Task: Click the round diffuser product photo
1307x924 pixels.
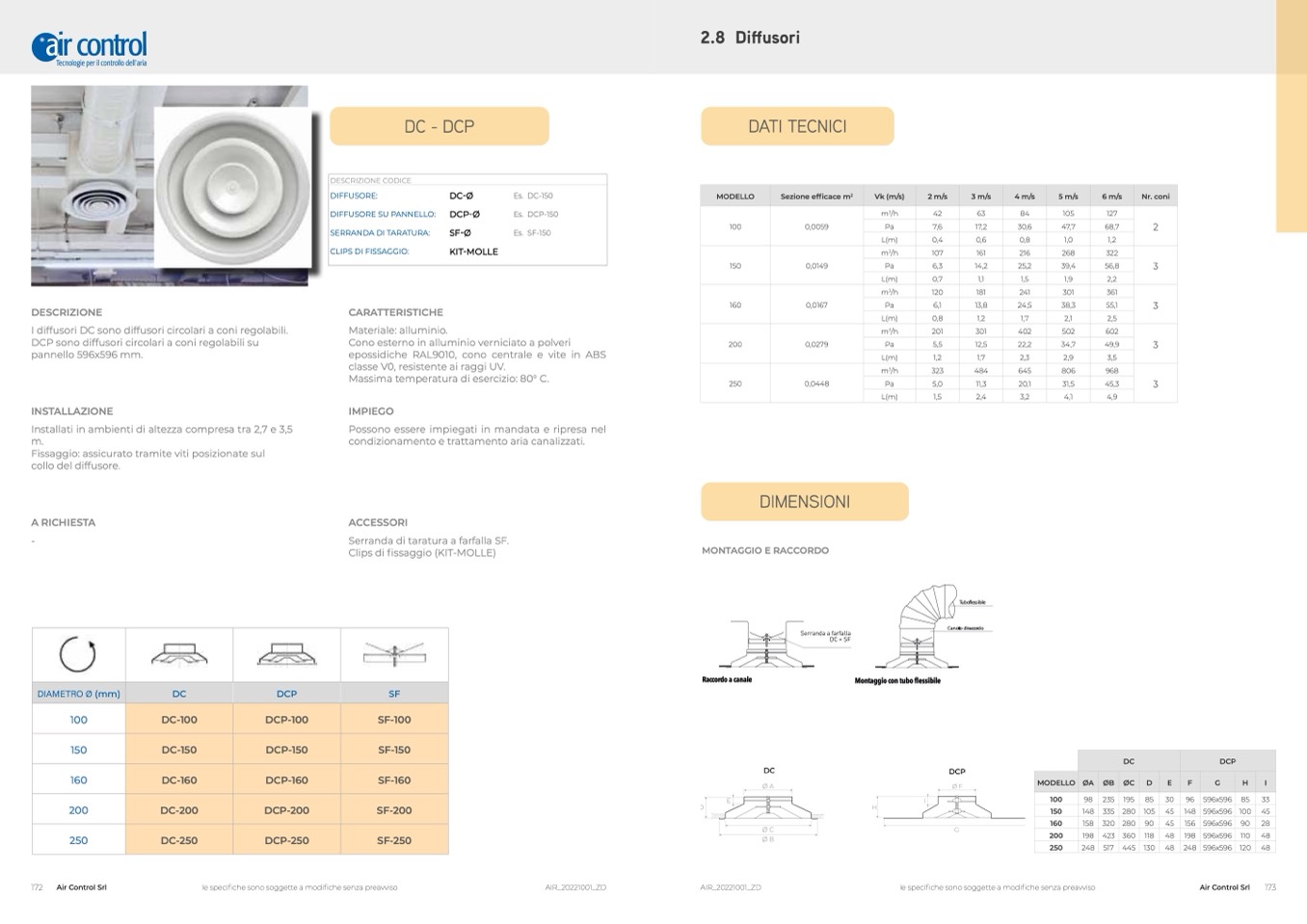Action: [x=233, y=187]
